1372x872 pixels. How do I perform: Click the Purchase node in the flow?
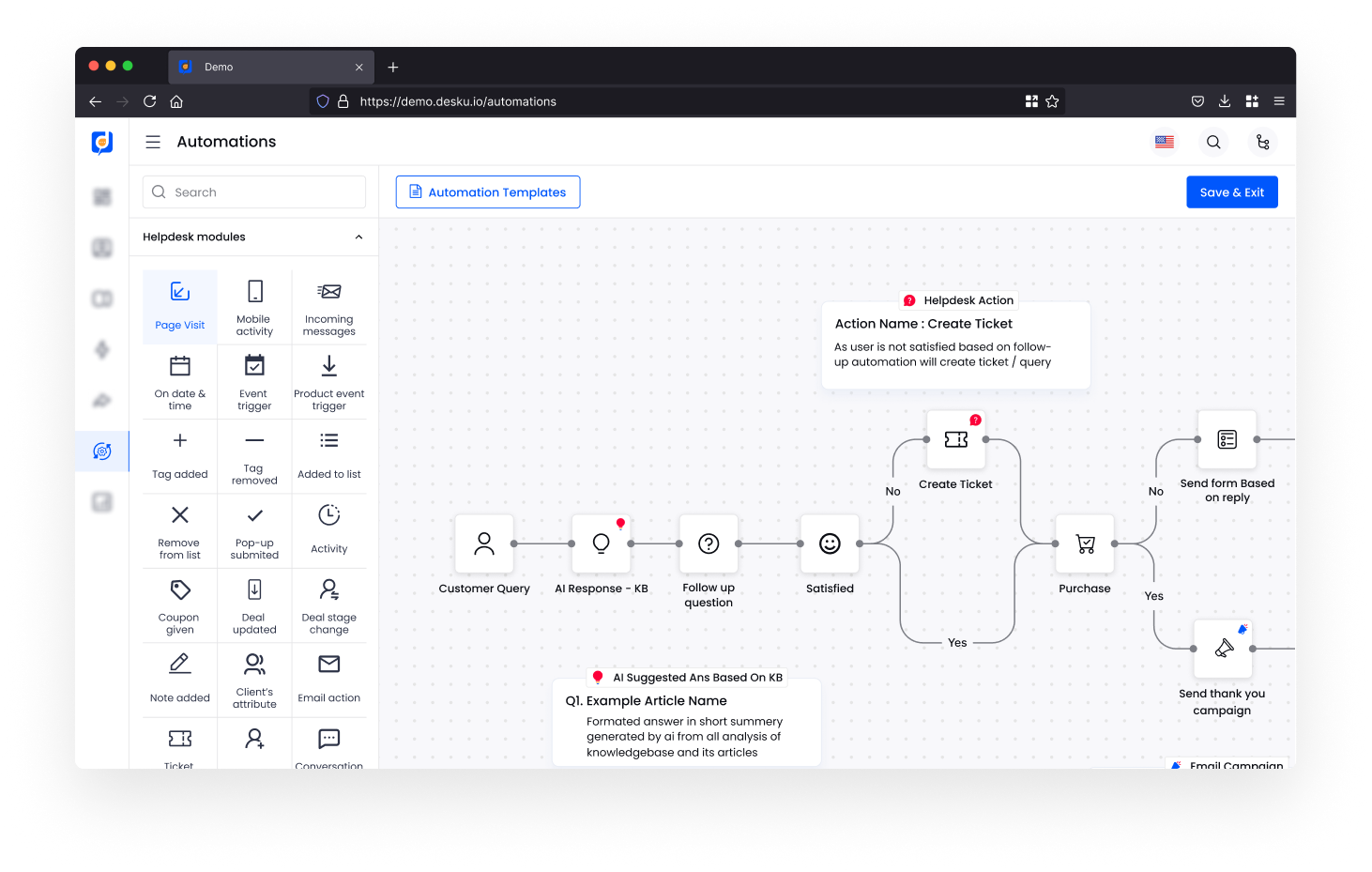pos(1084,543)
